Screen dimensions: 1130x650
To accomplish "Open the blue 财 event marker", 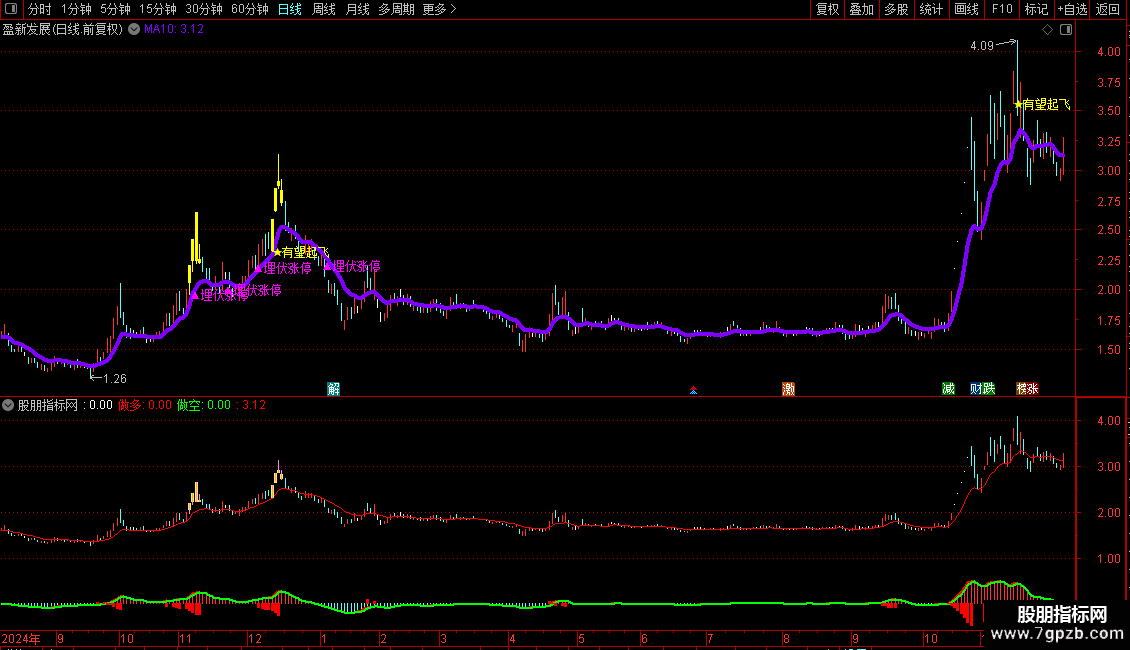I will (976, 389).
